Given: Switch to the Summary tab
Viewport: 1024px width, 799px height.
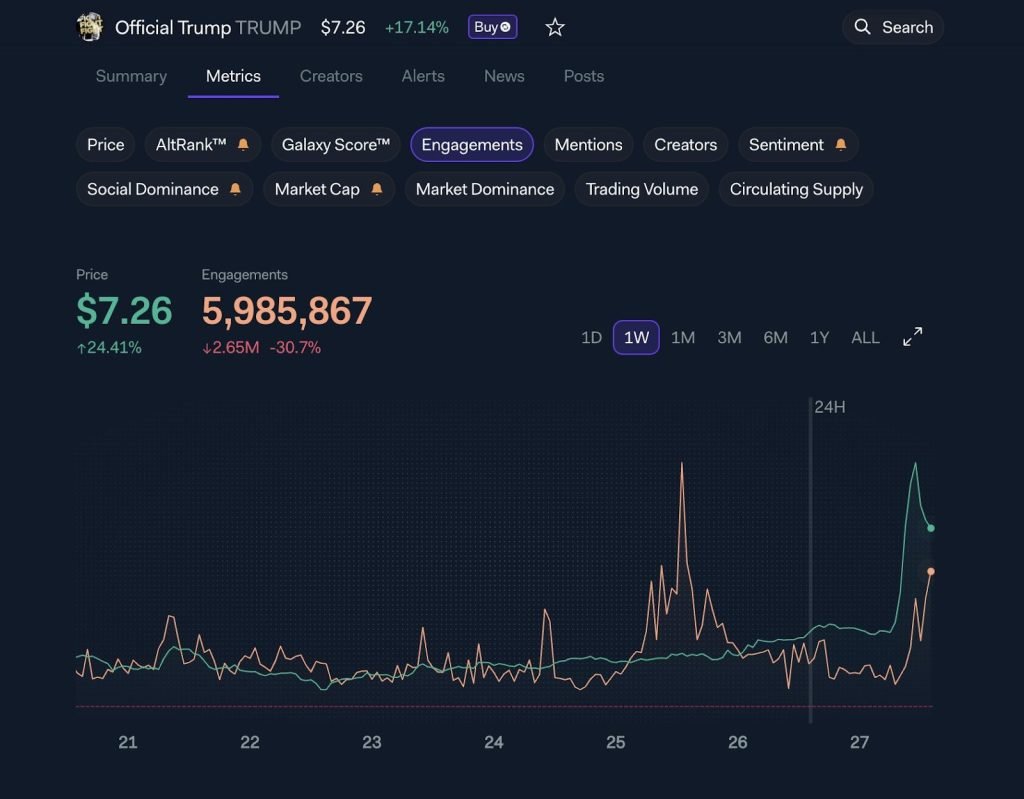Looking at the screenshot, I should pyautogui.click(x=130, y=76).
